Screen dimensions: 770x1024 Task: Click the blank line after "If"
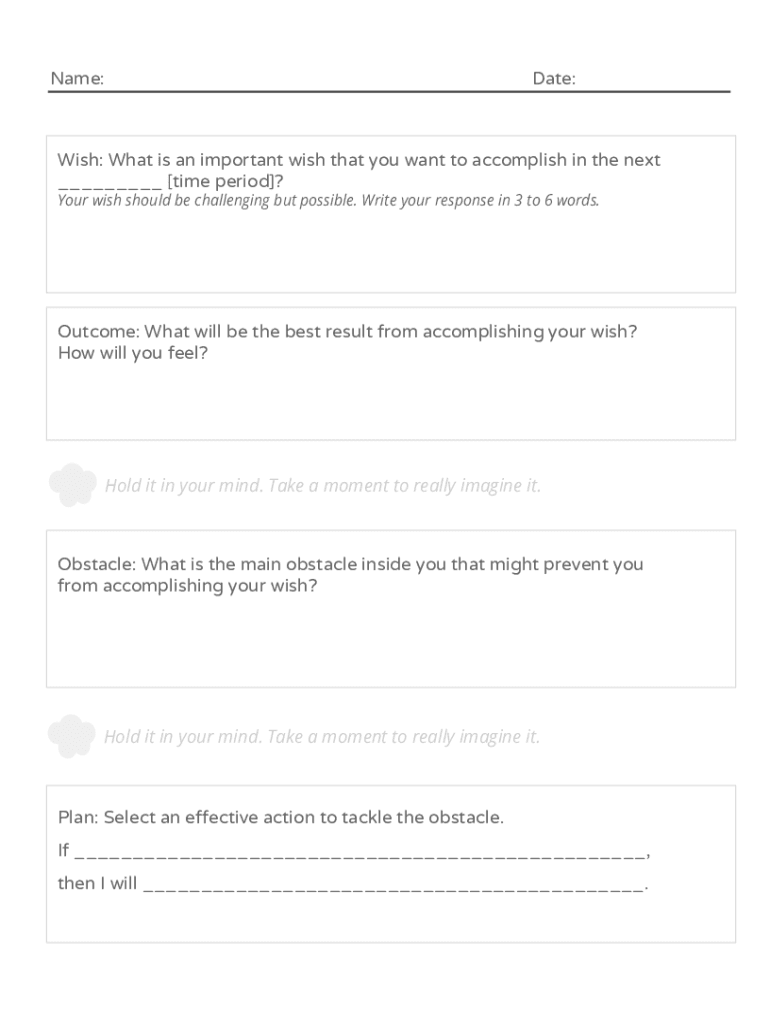(360, 852)
